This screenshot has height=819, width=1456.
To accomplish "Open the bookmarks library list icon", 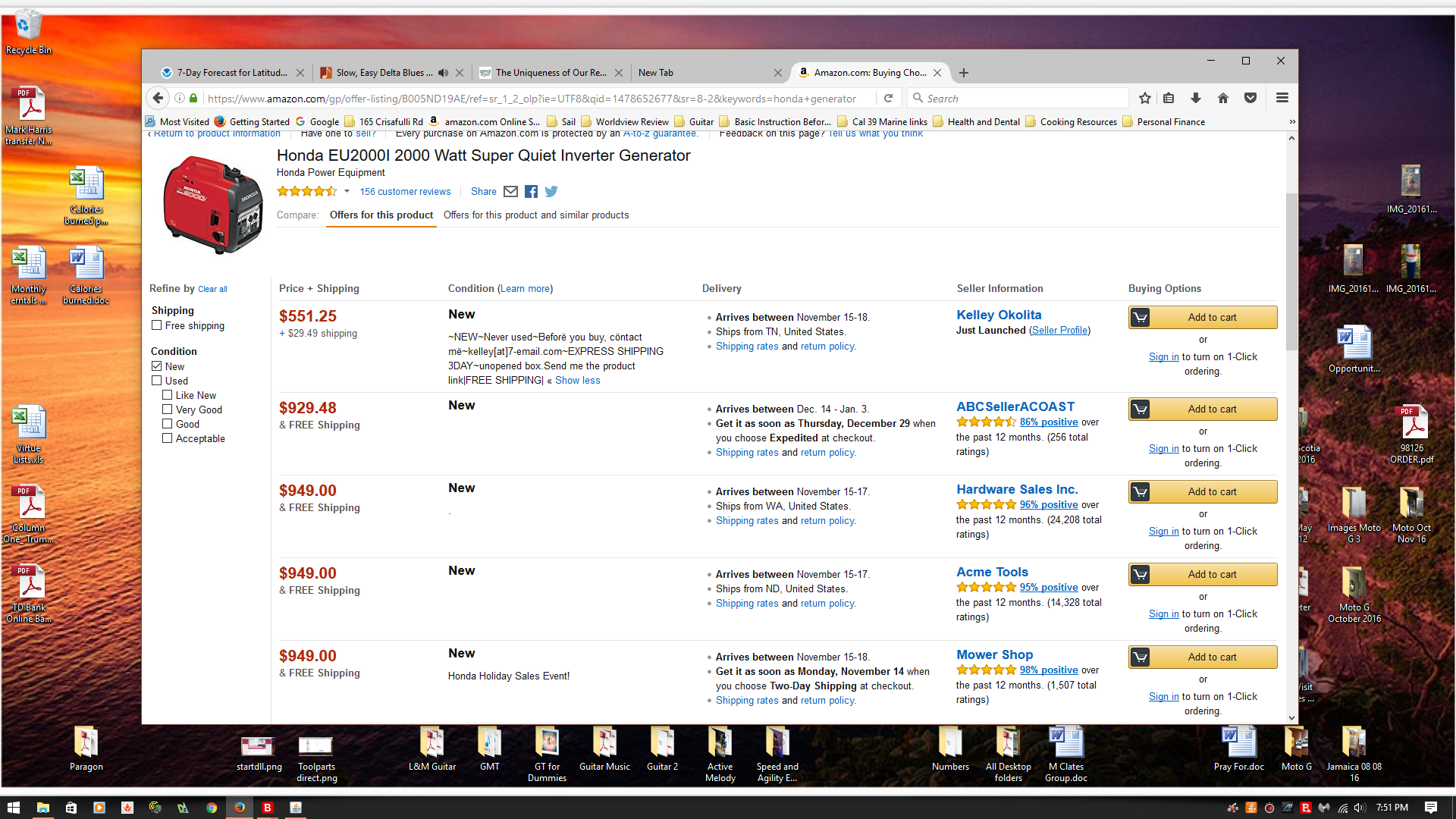I will (1169, 98).
